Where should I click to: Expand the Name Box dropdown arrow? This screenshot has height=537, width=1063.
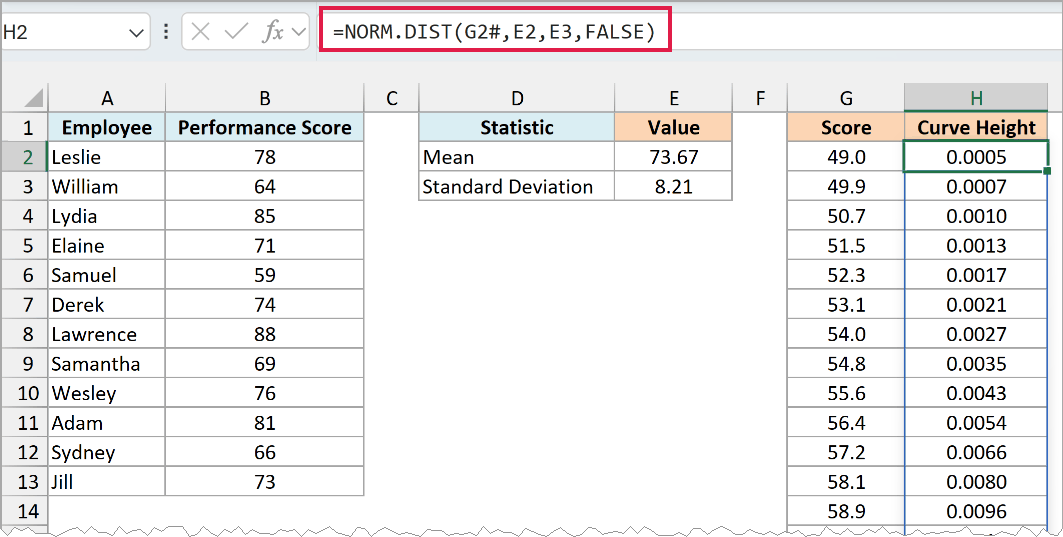[x=136, y=33]
